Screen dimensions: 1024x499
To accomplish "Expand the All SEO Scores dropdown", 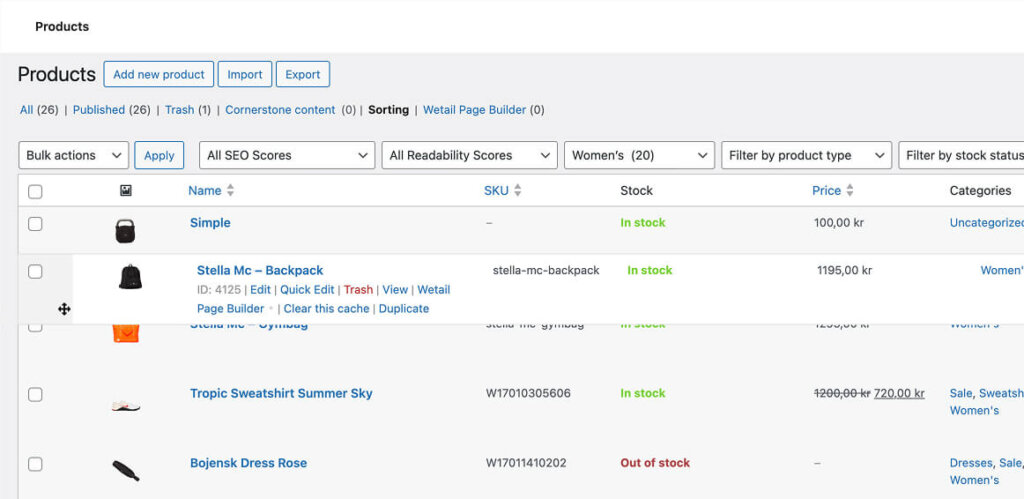I will [x=287, y=155].
